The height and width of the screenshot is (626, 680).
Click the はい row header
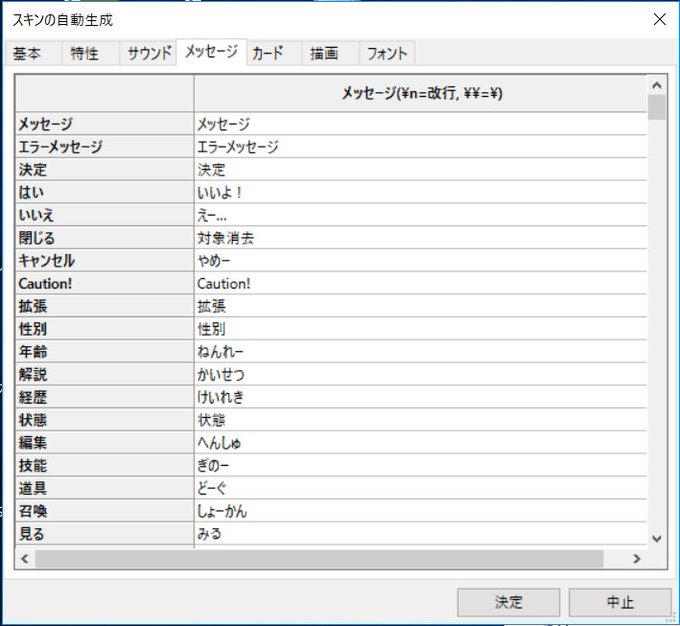pyautogui.click(x=105, y=192)
